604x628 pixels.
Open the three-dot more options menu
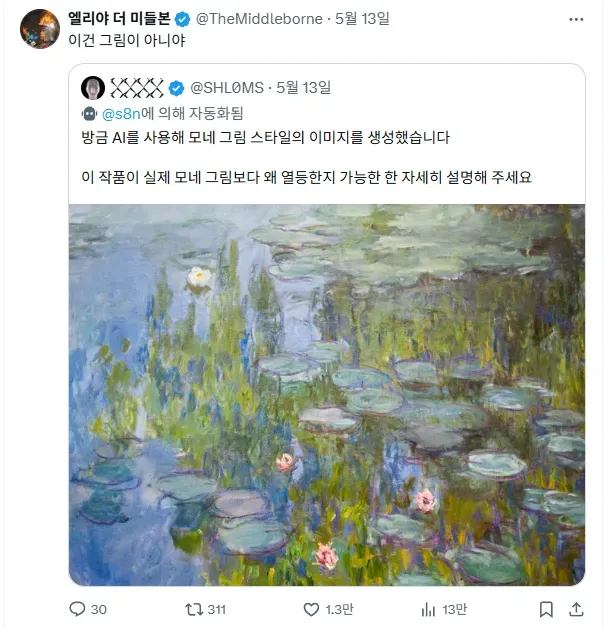pyautogui.click(x=576, y=19)
